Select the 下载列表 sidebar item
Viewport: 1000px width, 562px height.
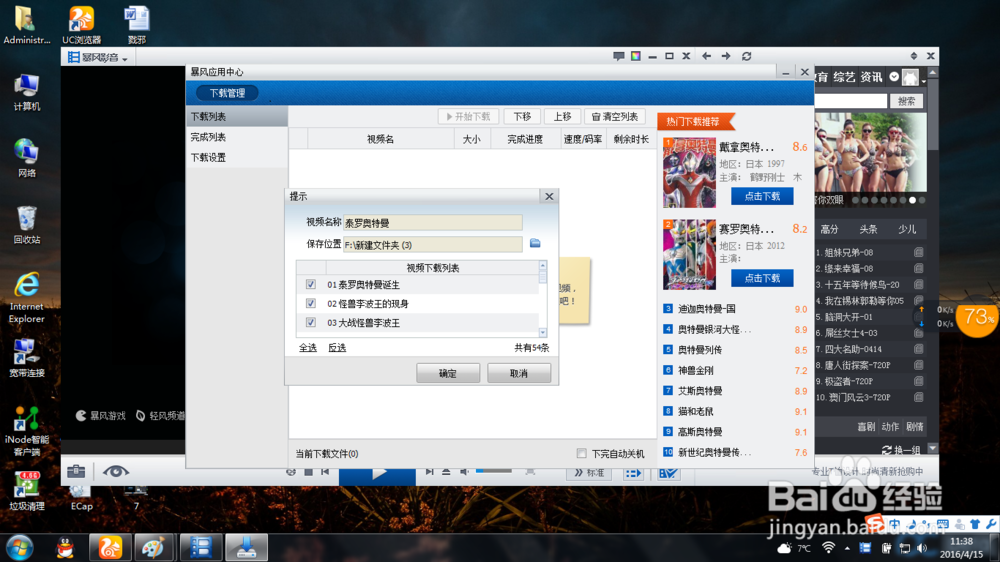click(237, 117)
